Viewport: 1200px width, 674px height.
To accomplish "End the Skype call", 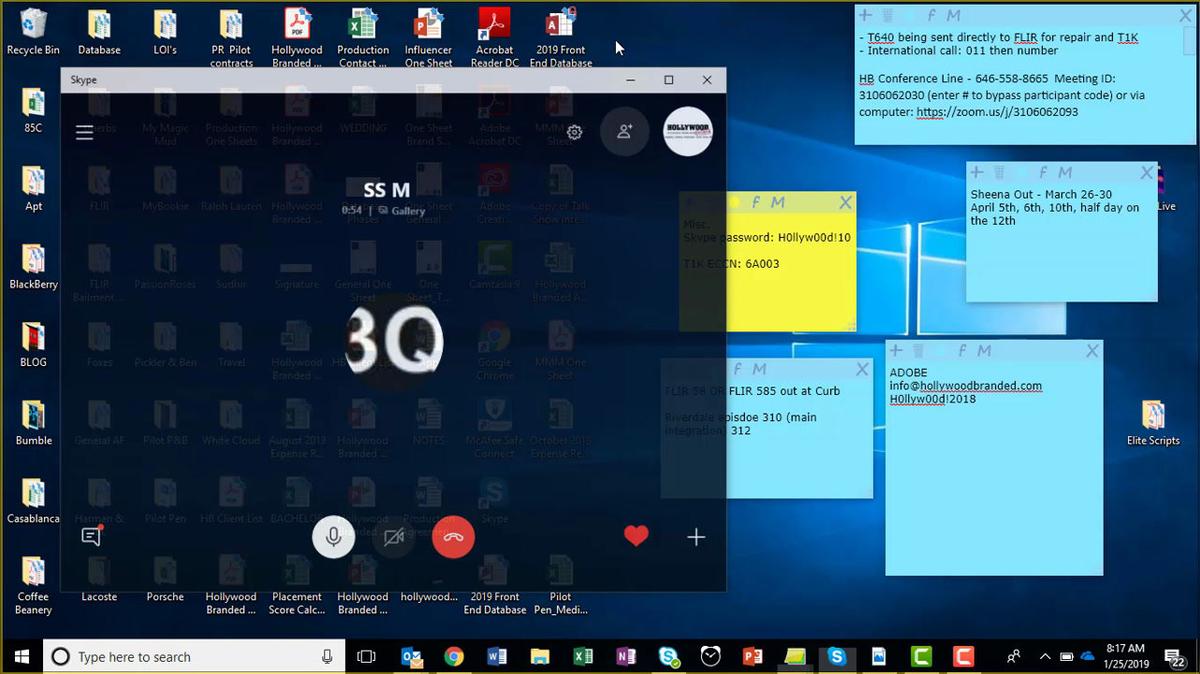I will 453,537.
